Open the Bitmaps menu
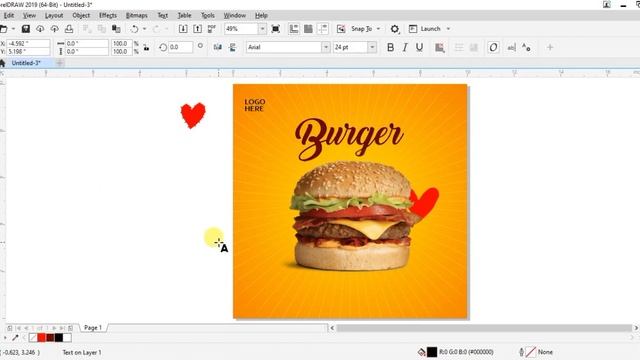Screen dimensions: 640x360 136,16
